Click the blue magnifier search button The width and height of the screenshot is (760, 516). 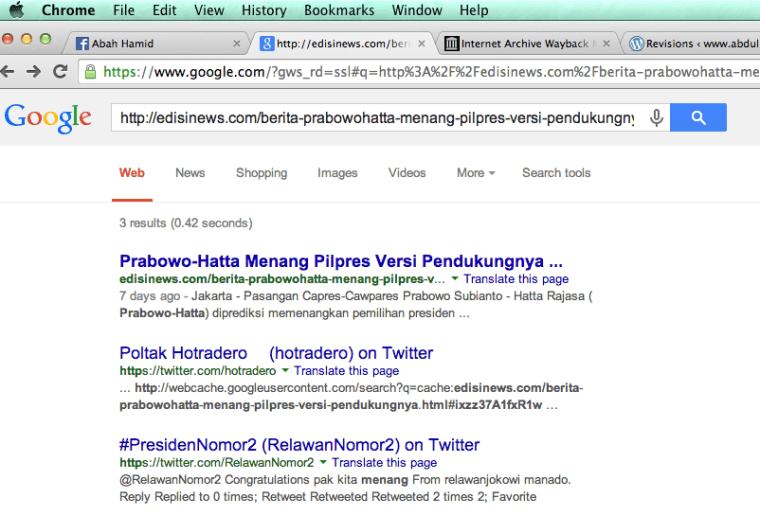pyautogui.click(x=698, y=117)
